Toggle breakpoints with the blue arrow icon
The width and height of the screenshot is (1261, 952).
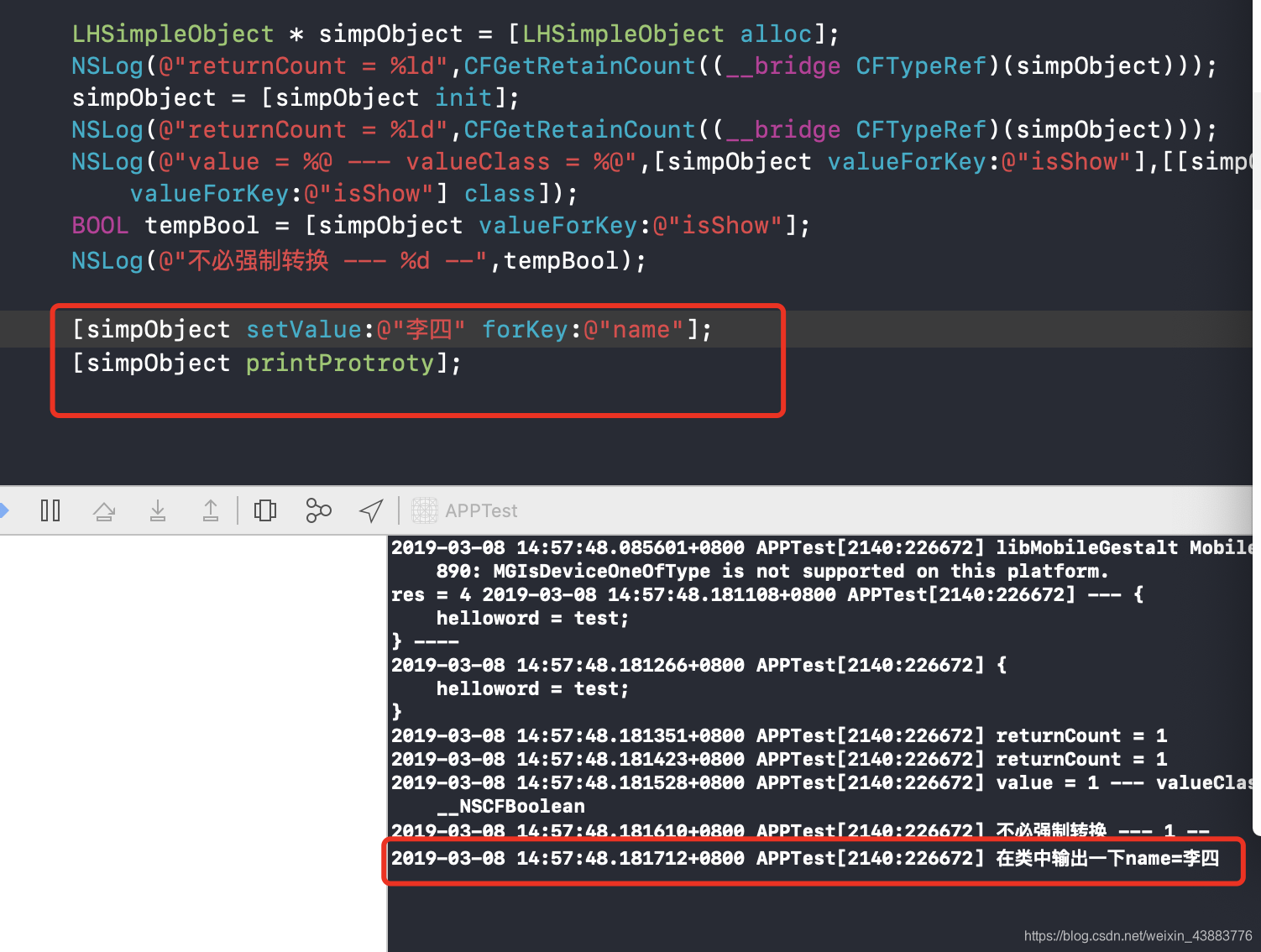pyautogui.click(x=3, y=510)
